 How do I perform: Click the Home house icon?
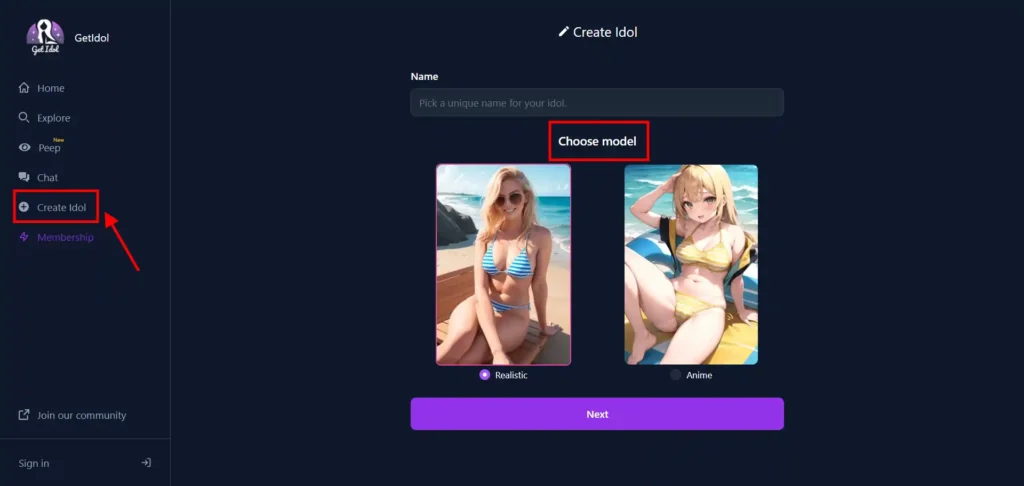[x=24, y=88]
